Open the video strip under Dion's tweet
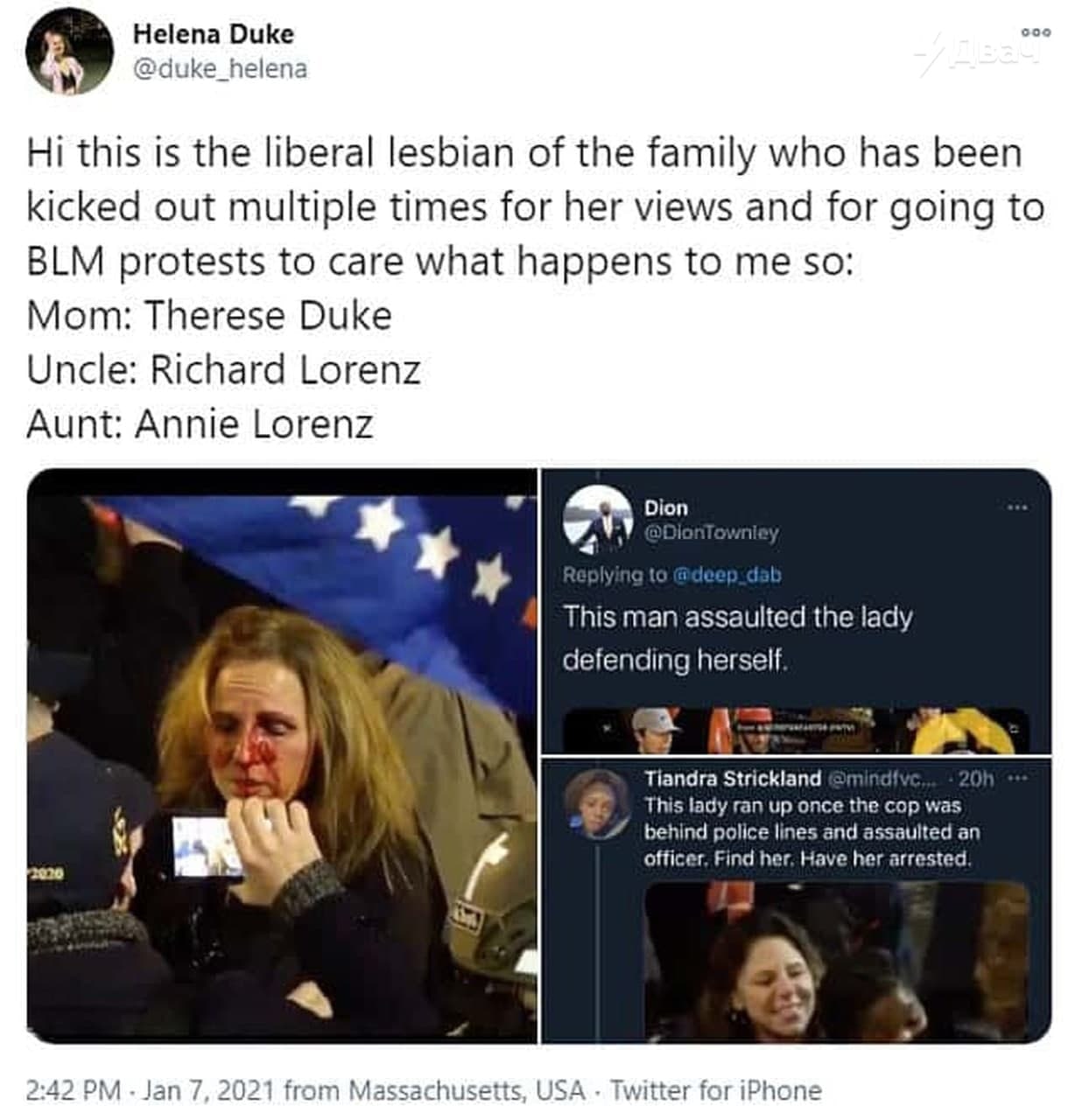The height and width of the screenshot is (1120, 1068). (x=795, y=731)
